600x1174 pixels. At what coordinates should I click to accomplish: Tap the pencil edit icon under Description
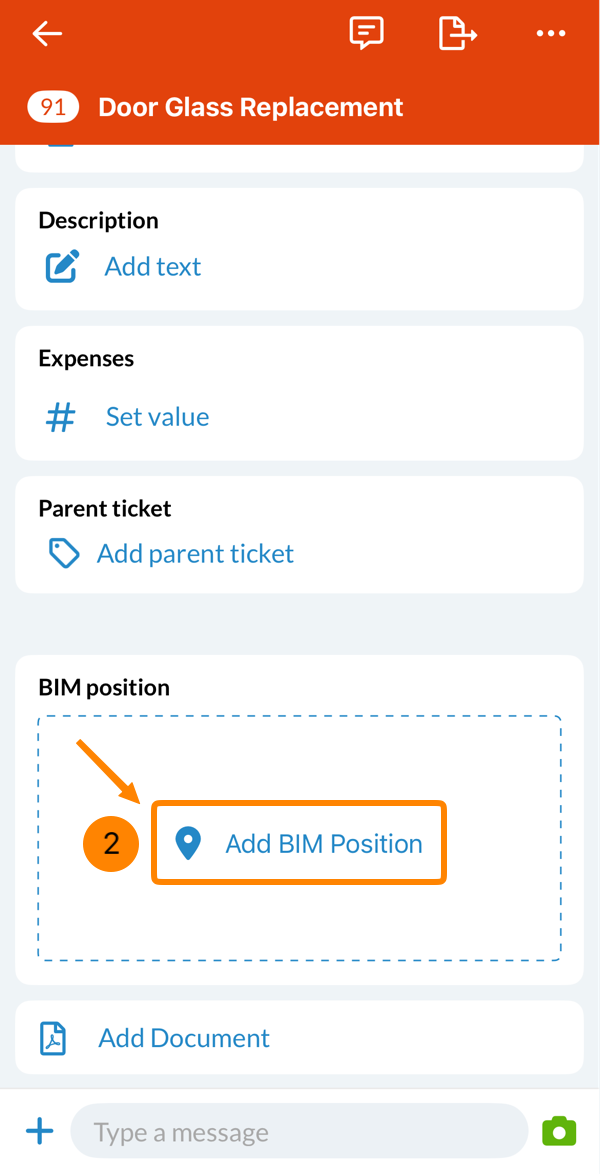tap(61, 267)
